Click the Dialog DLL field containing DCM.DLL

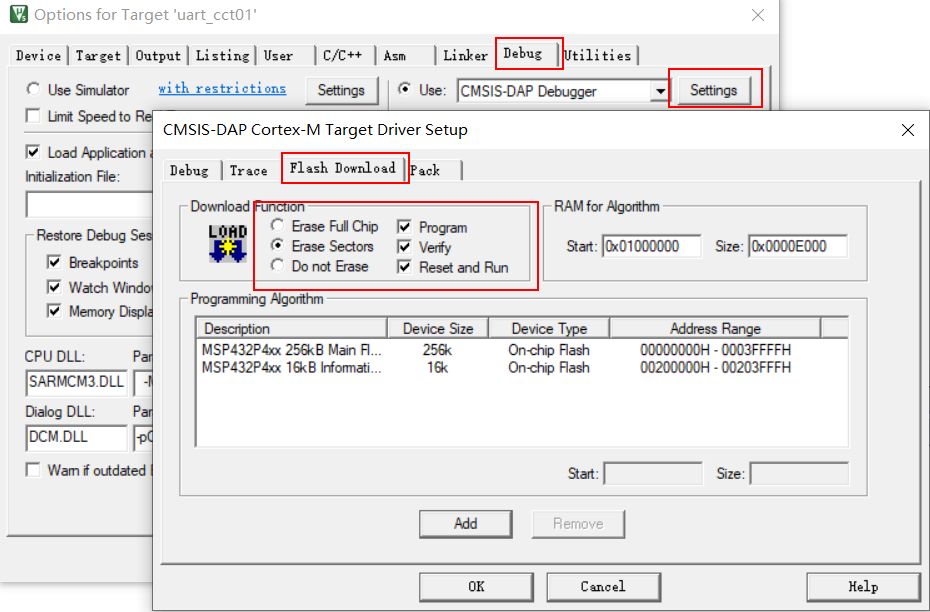(x=77, y=438)
